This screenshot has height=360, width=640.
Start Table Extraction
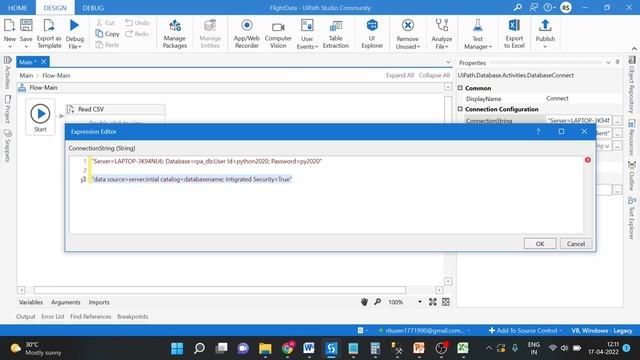336,34
